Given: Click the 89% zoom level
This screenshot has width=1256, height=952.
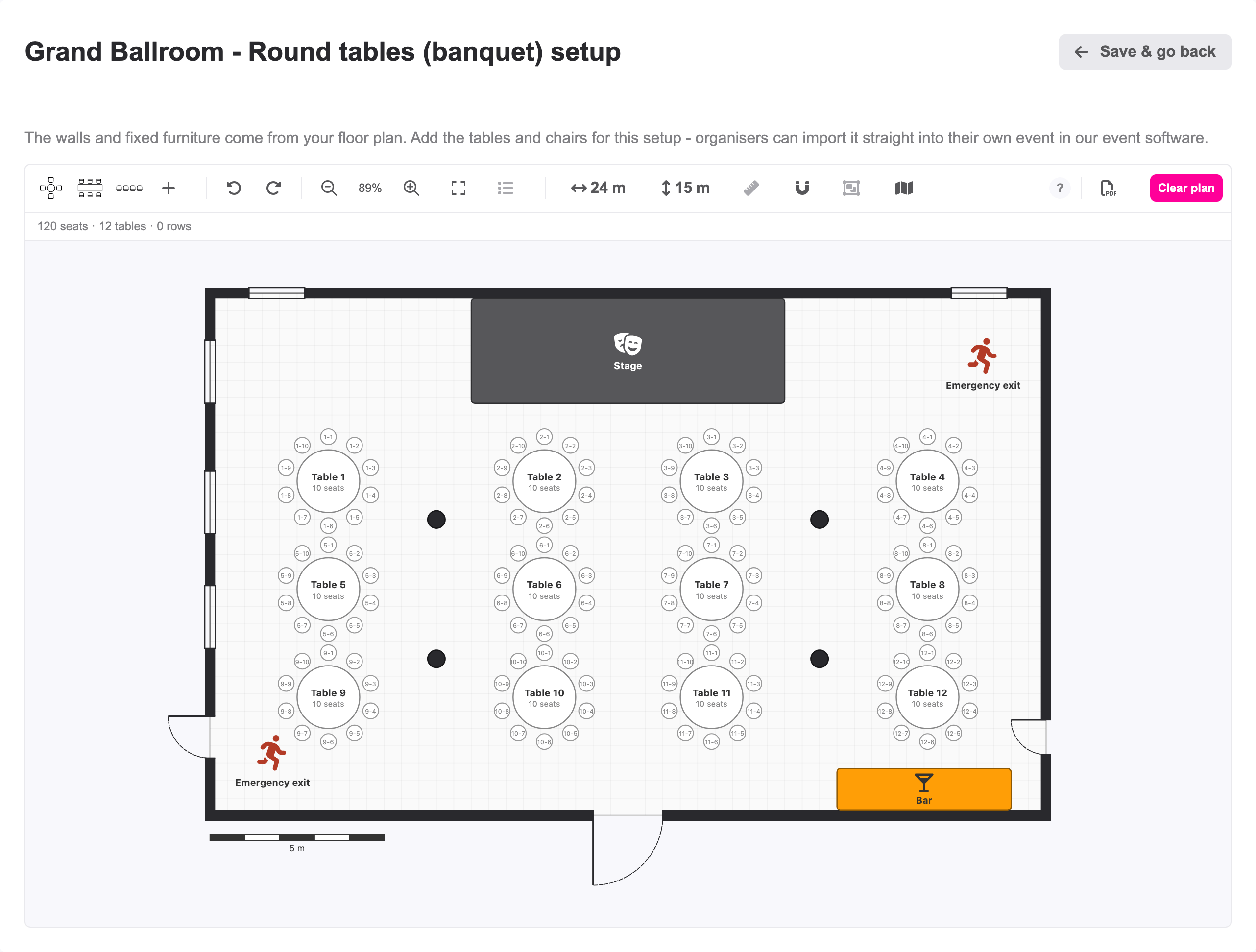Looking at the screenshot, I should pos(370,188).
